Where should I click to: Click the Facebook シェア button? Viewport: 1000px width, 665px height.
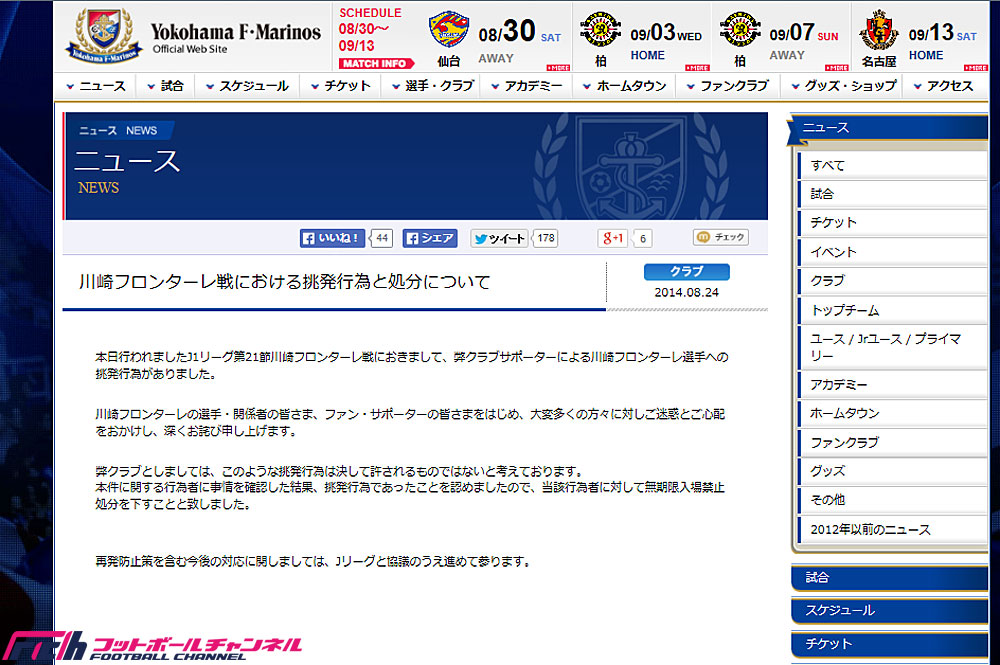(x=432, y=238)
